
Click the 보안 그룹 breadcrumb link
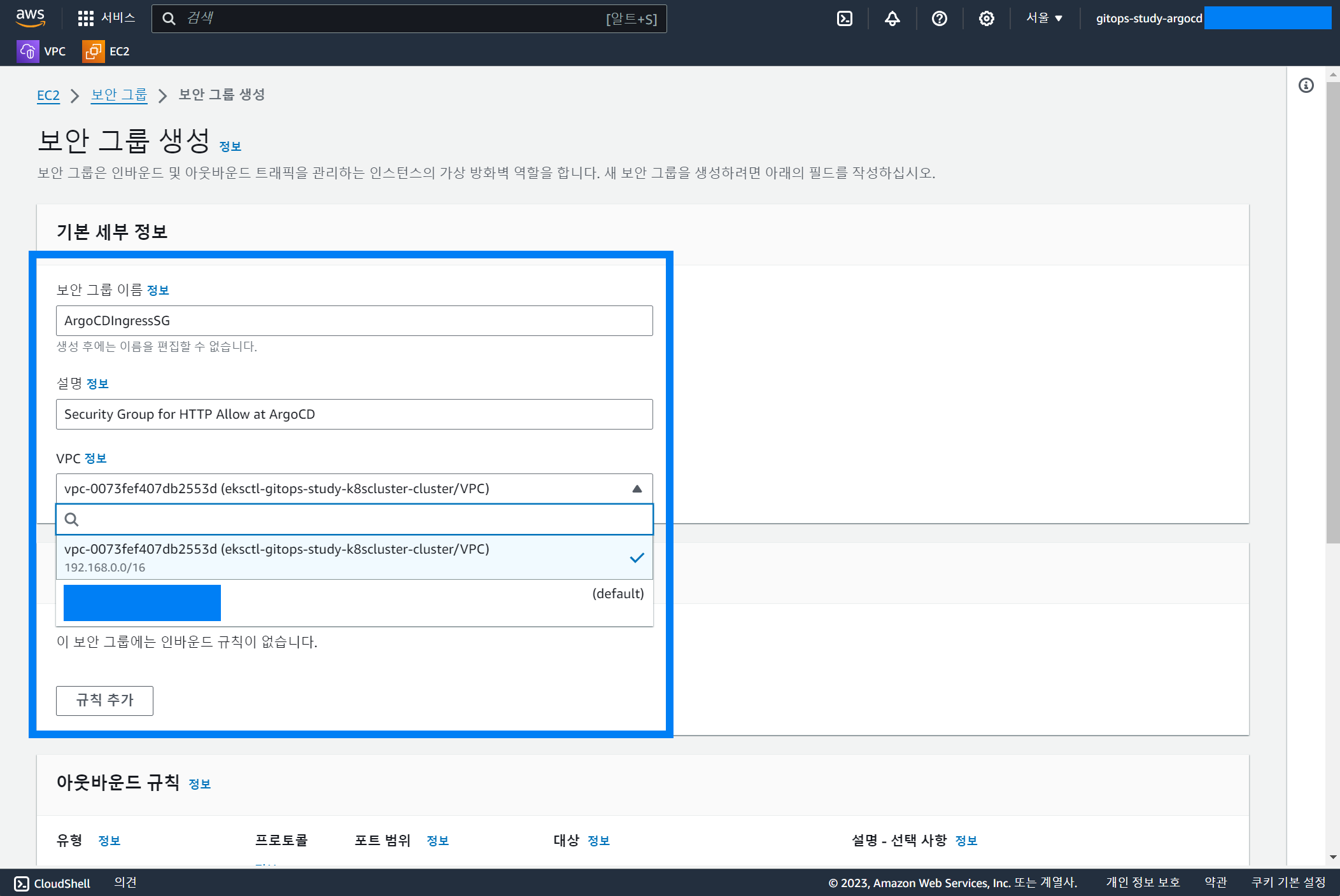[x=119, y=95]
